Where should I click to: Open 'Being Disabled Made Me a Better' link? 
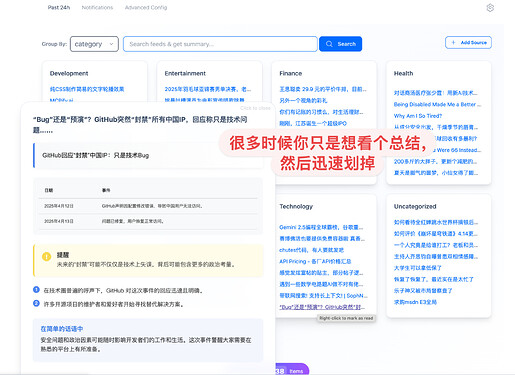[x=437, y=104]
